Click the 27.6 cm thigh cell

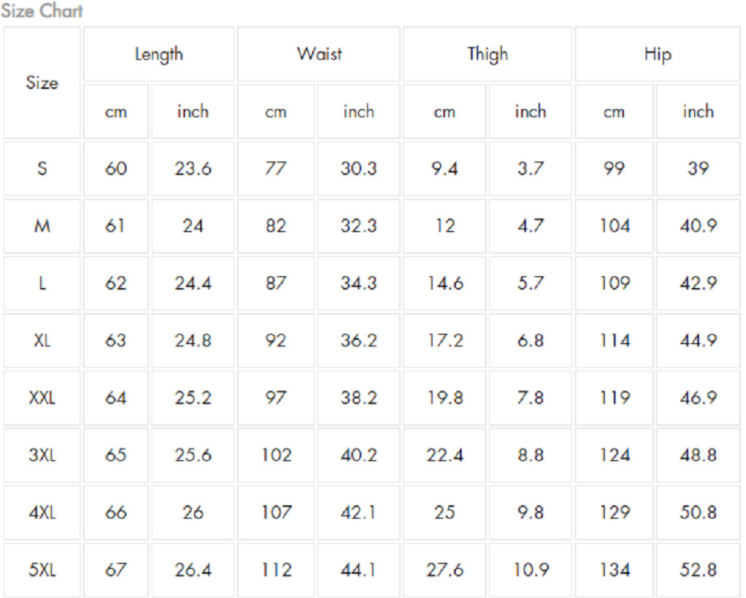(445, 570)
